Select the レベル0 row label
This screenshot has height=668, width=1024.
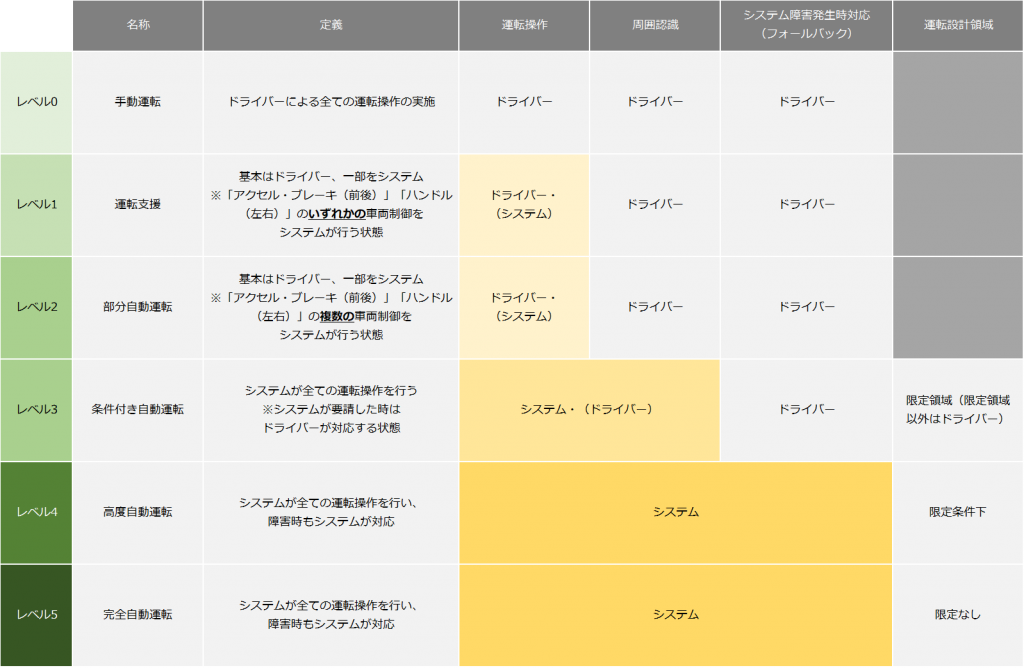(37, 102)
